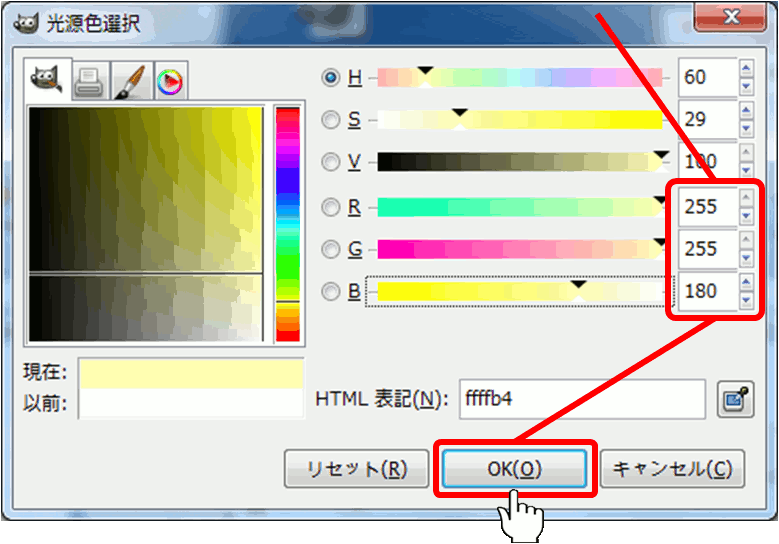Decrease the B value with down arrow
Screen dimensions: 779x544
pos(746,300)
